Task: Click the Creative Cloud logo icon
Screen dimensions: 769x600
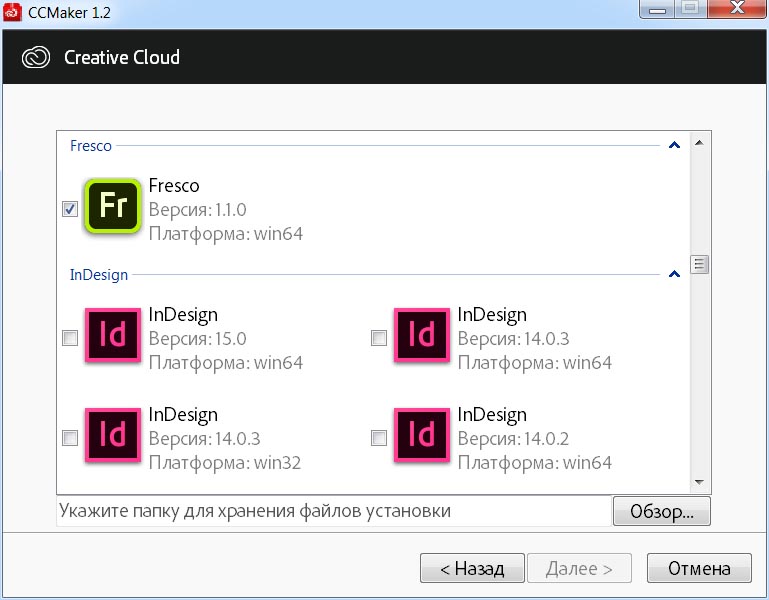Action: pos(36,57)
